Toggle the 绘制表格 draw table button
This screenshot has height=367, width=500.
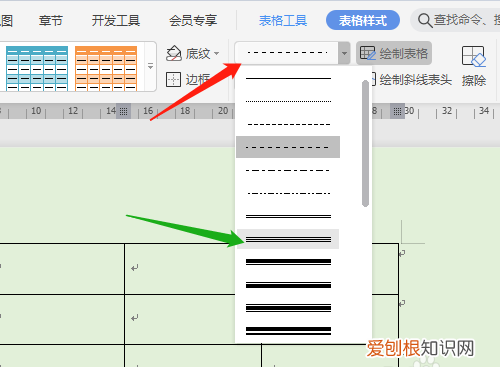click(x=394, y=53)
